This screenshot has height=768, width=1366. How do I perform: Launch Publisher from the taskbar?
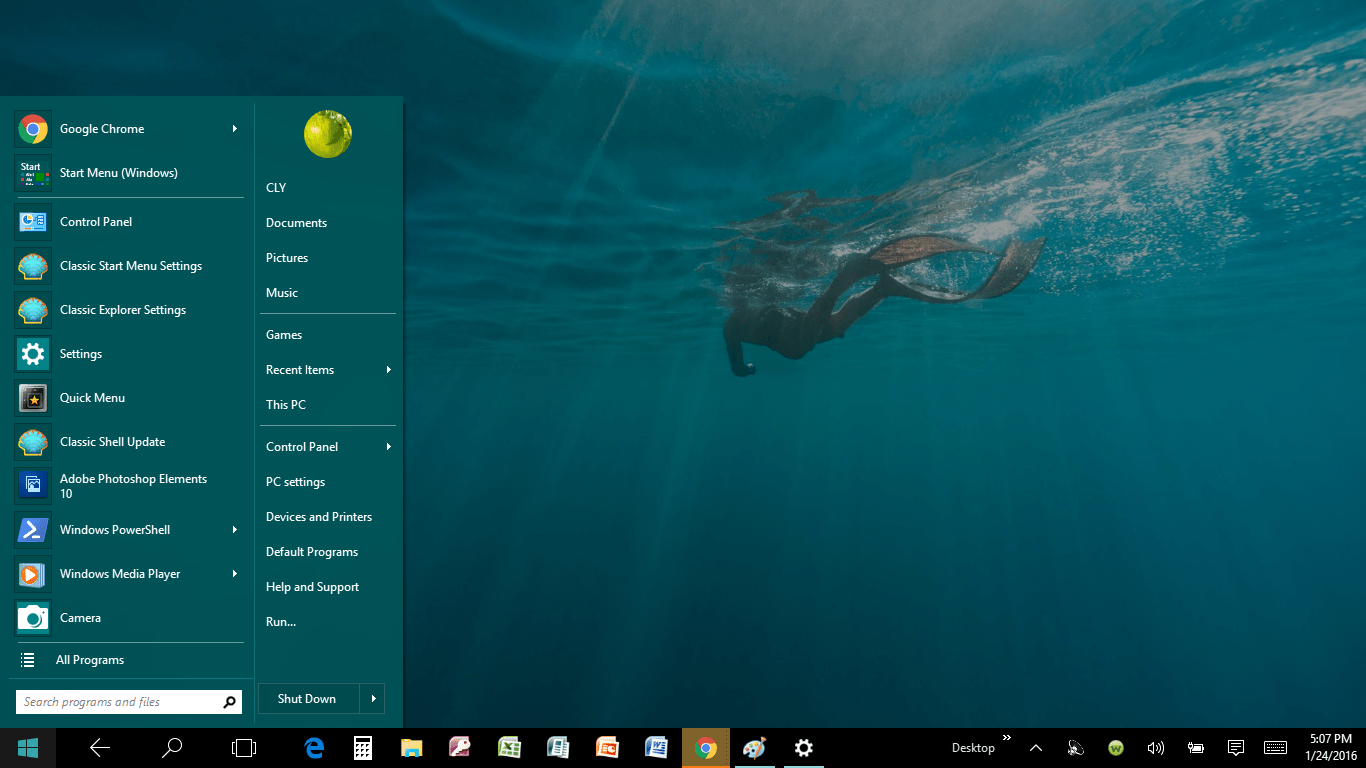pyautogui.click(x=558, y=748)
